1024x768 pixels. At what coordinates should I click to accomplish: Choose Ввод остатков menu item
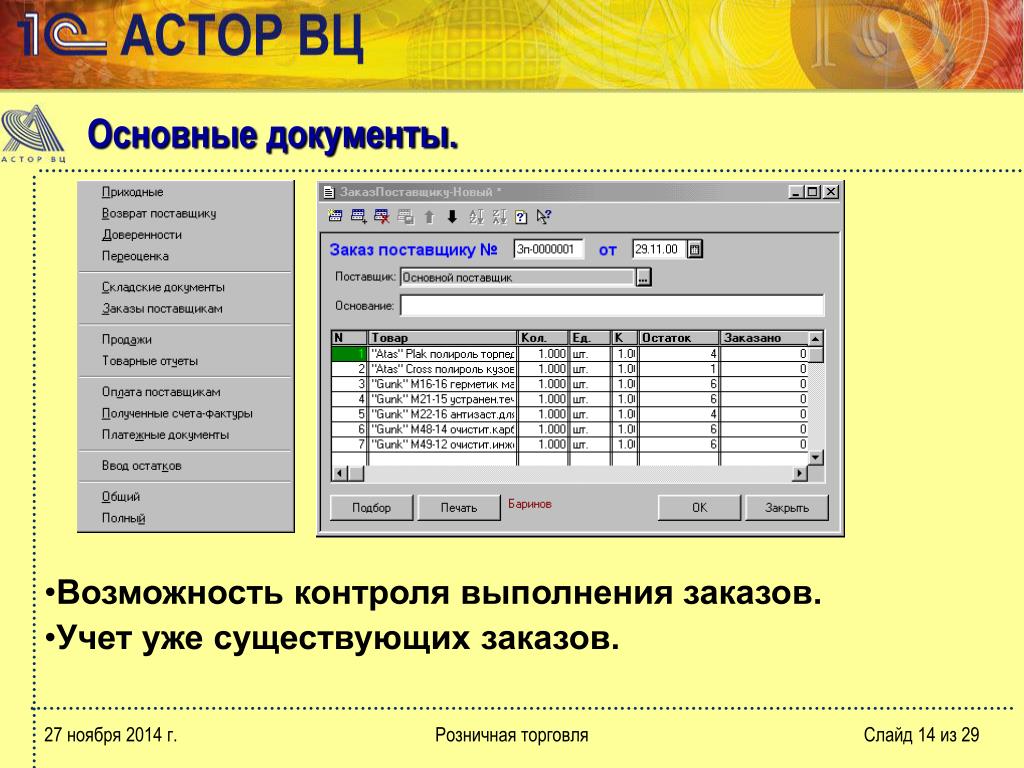pyautogui.click(x=142, y=466)
